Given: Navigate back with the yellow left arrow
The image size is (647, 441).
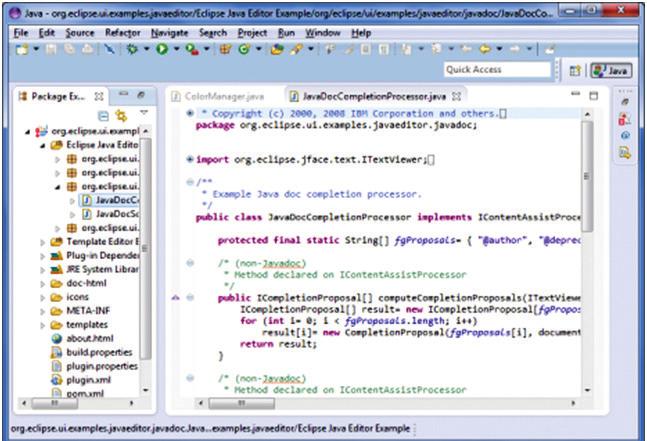Looking at the screenshot, I should [x=485, y=50].
